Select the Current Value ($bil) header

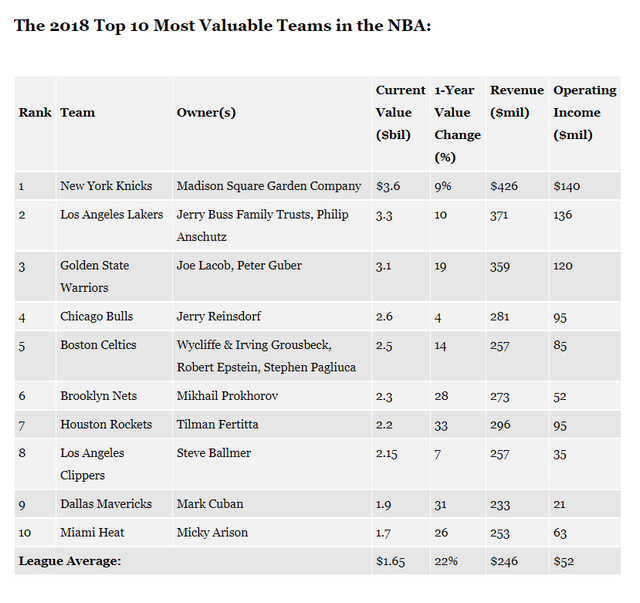point(400,112)
